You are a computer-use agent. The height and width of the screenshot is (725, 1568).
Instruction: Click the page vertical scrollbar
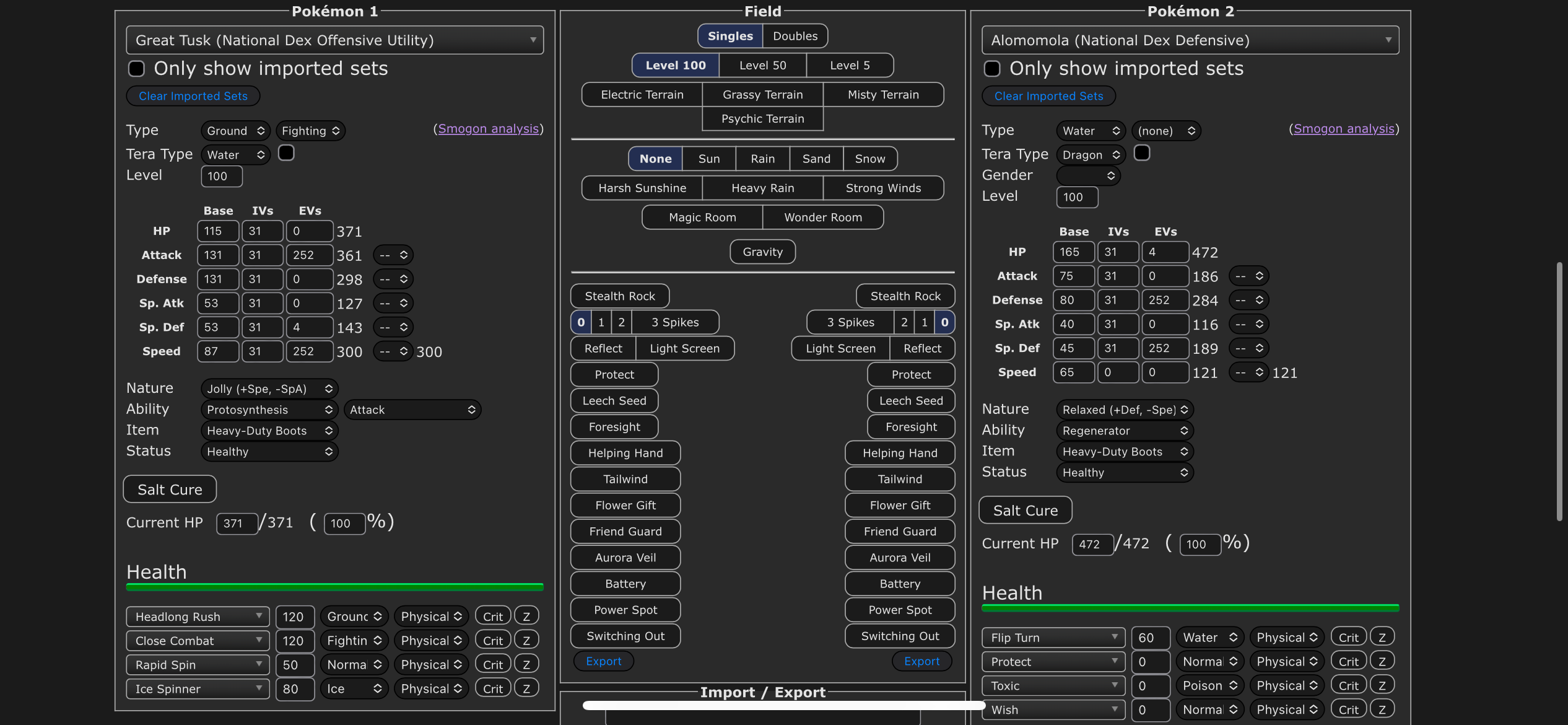click(1559, 392)
